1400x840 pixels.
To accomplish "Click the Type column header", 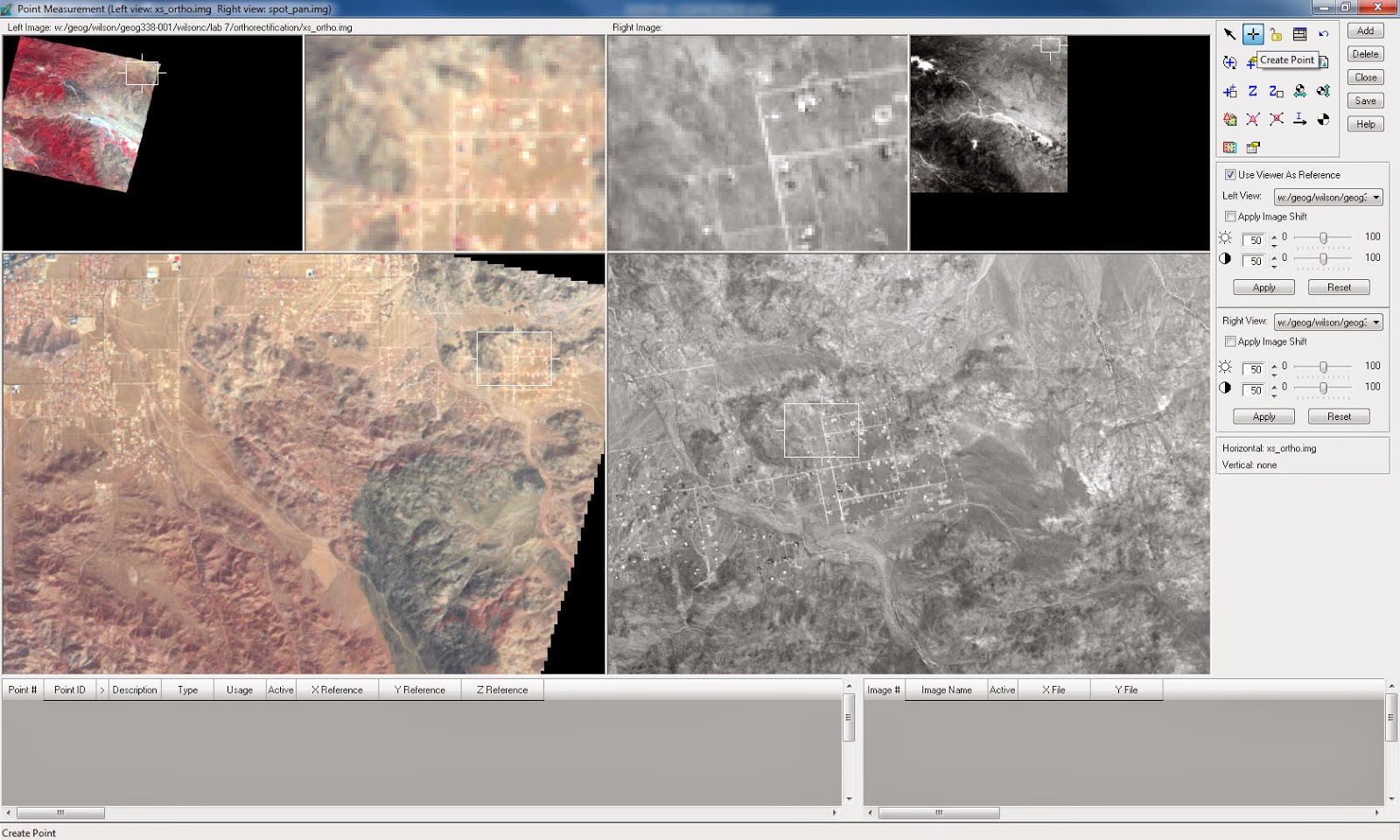I will (x=187, y=689).
